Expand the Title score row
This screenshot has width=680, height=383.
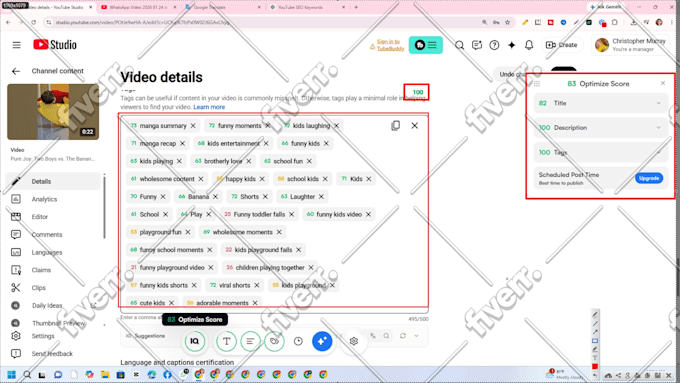click(x=601, y=103)
